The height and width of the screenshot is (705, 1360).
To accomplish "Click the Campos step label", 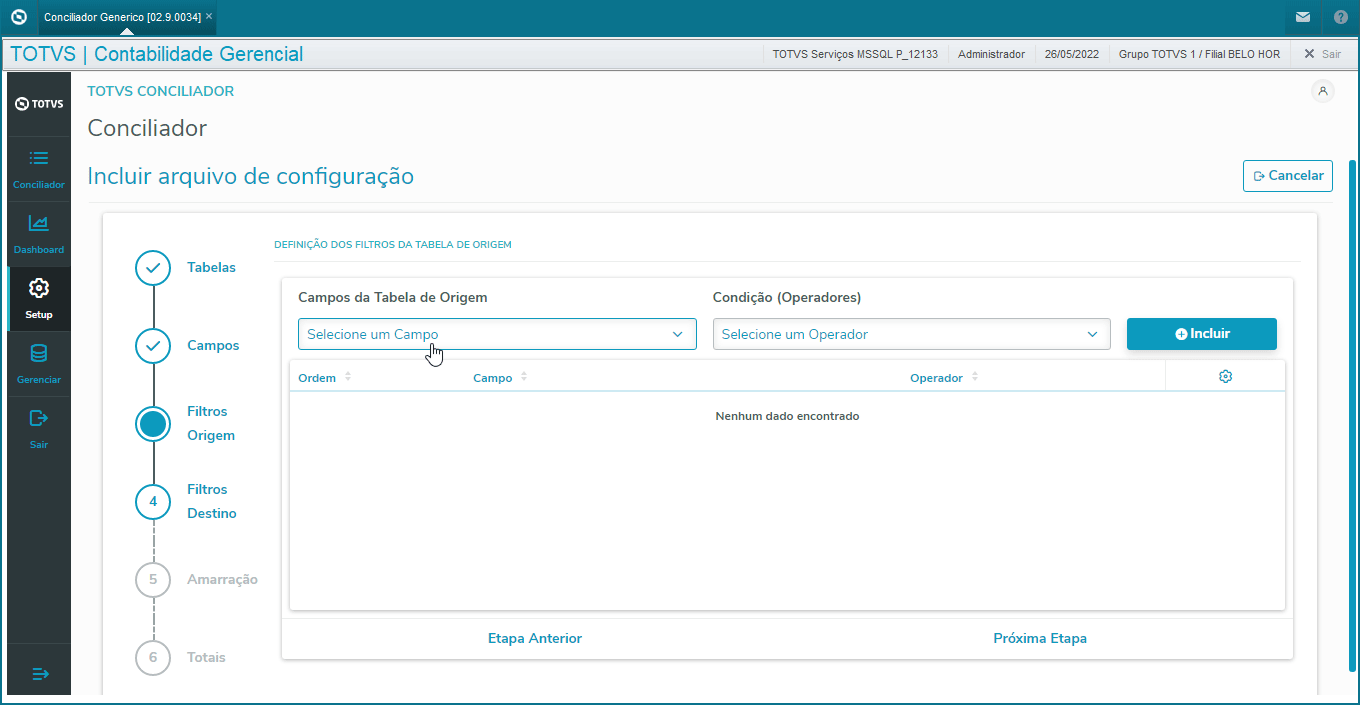I will (213, 345).
